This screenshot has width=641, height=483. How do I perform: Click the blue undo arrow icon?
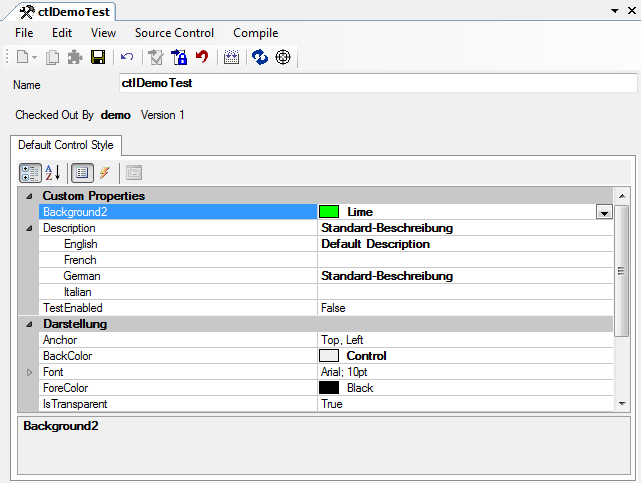pos(127,58)
